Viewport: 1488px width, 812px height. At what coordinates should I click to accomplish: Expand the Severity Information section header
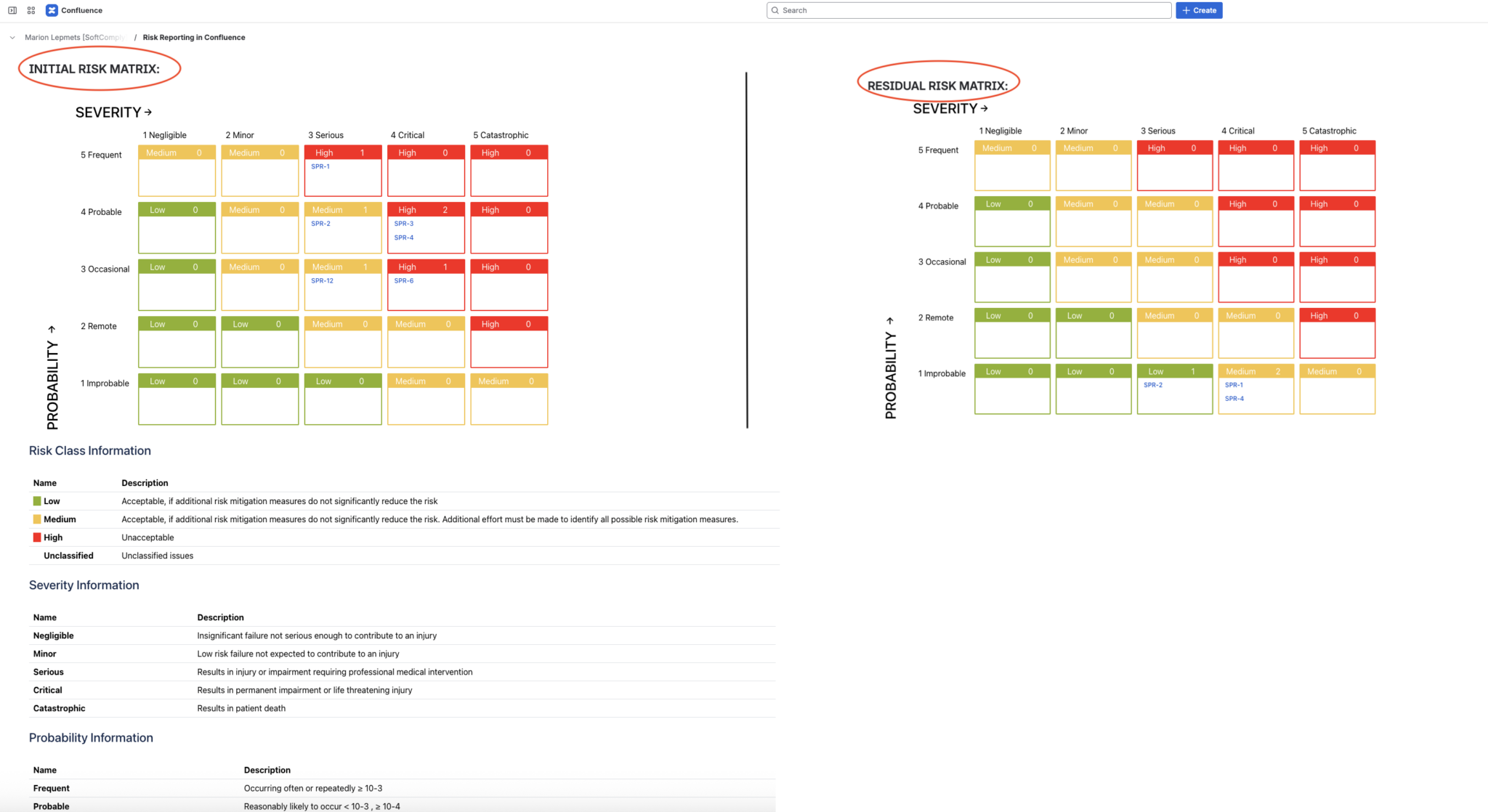84,585
